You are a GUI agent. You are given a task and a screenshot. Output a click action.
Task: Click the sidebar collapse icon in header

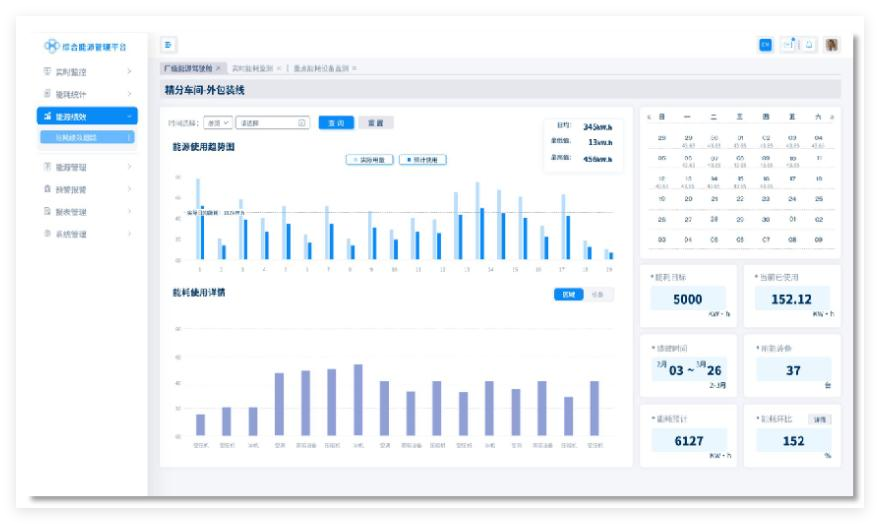(x=168, y=45)
